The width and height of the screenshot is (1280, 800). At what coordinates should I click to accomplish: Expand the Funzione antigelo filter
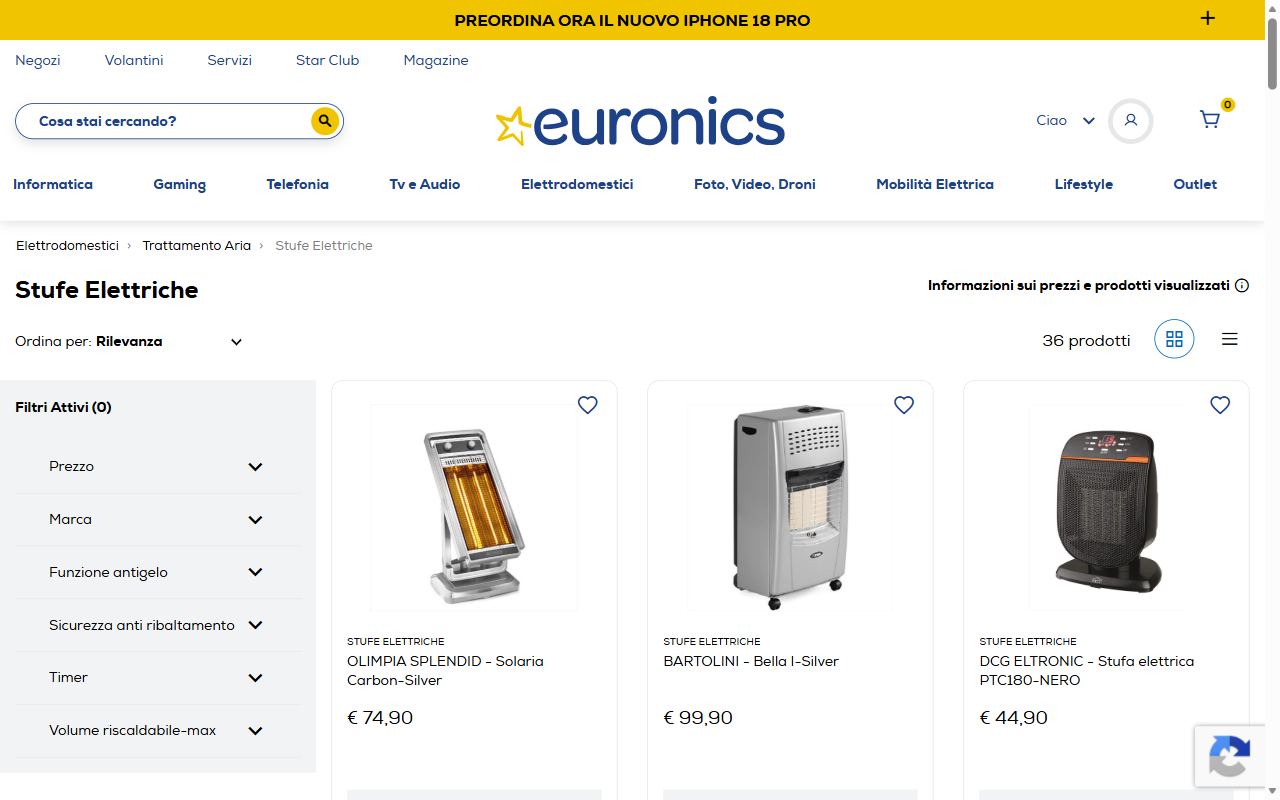(158, 572)
